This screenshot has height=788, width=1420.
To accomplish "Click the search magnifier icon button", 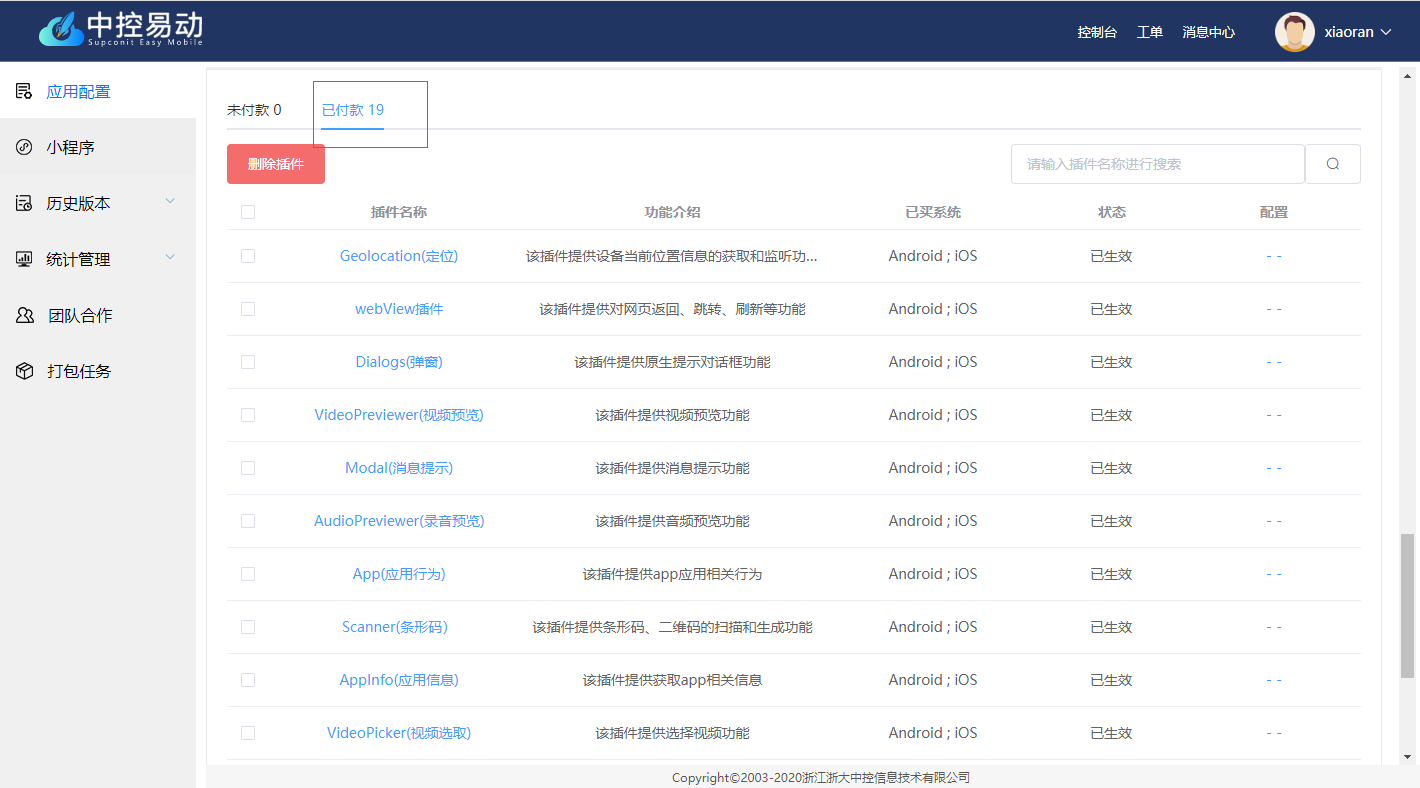I will 1333,164.
